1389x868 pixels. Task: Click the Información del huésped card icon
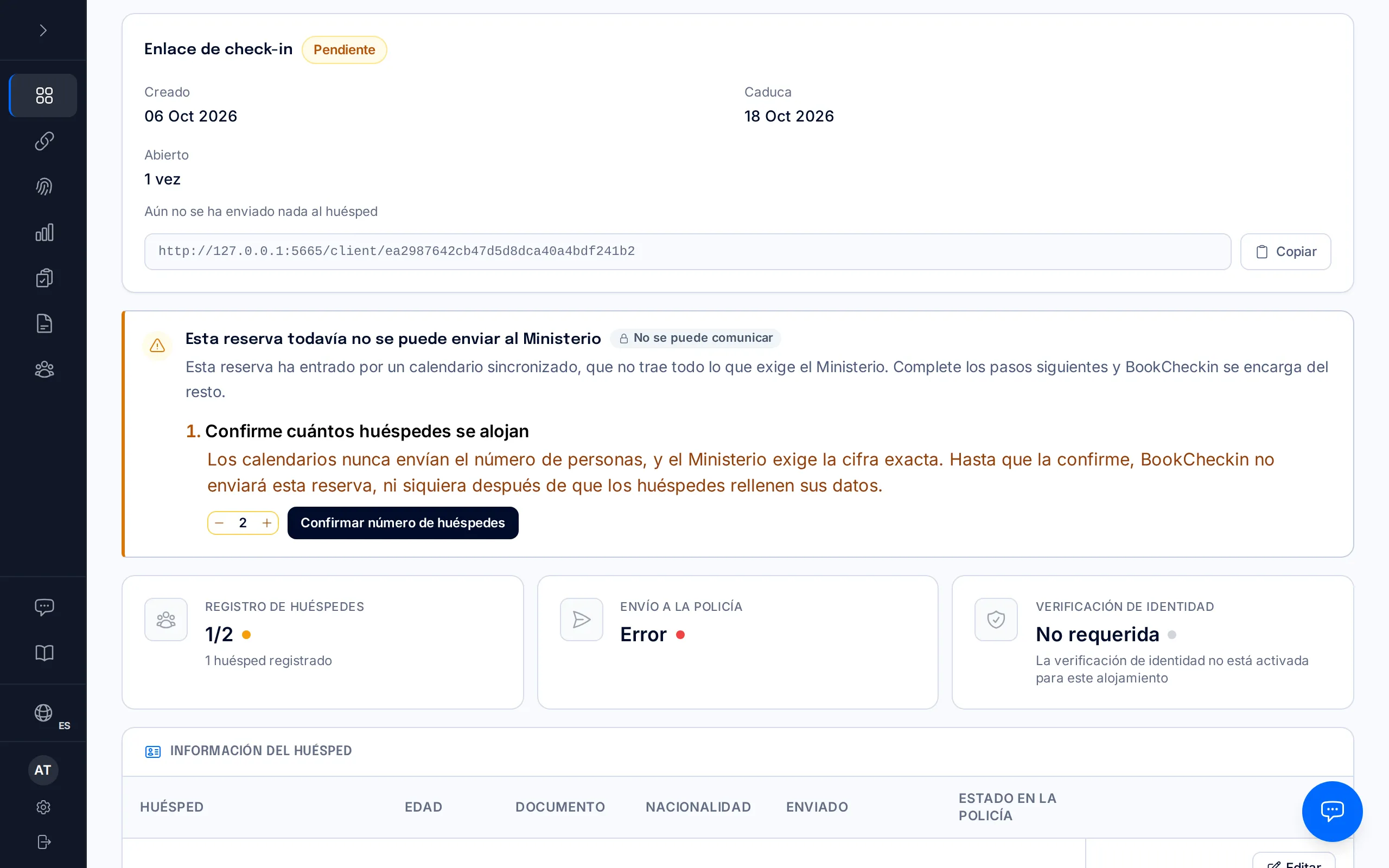click(152, 751)
